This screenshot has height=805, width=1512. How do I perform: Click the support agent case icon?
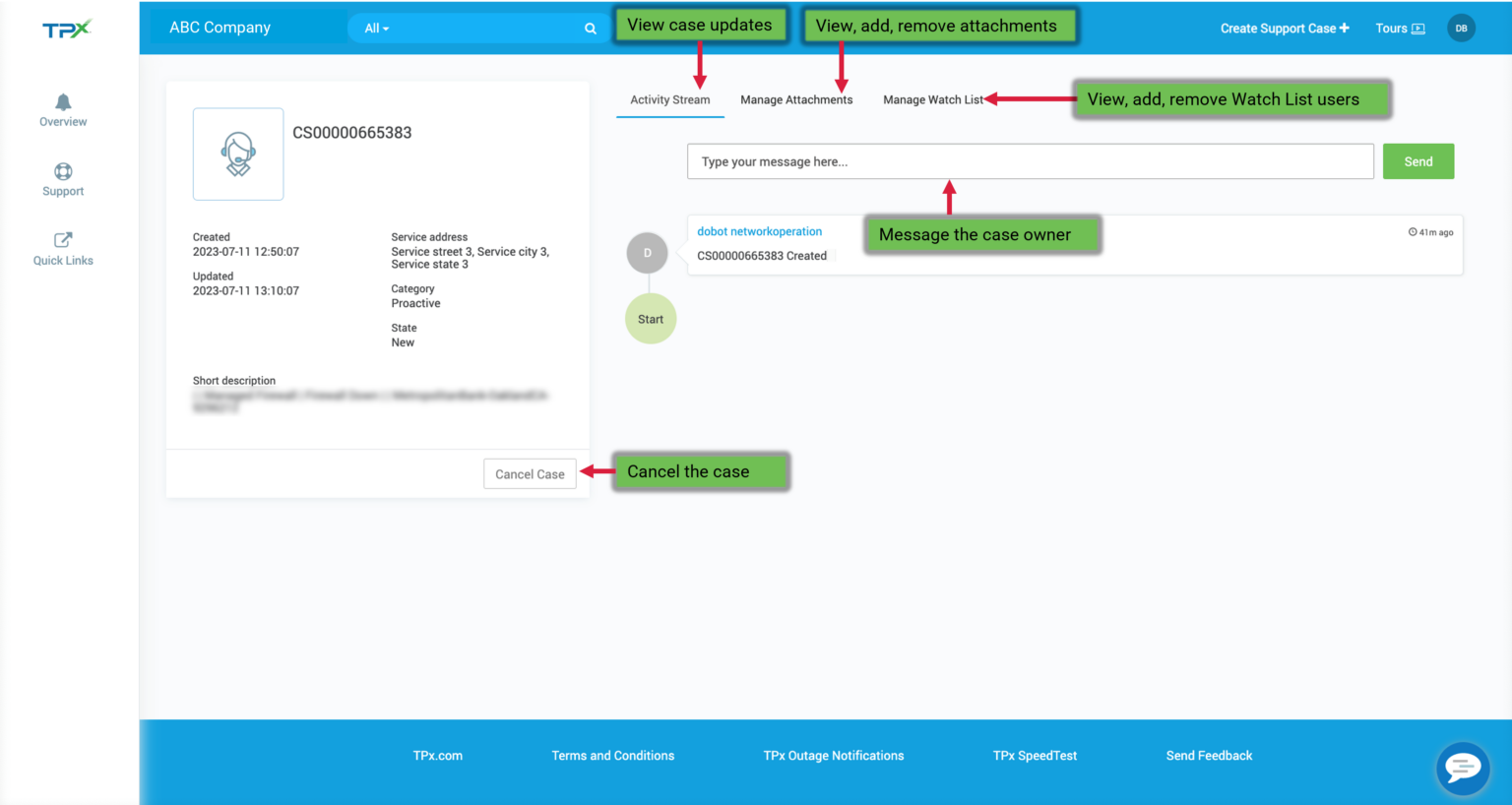[238, 155]
